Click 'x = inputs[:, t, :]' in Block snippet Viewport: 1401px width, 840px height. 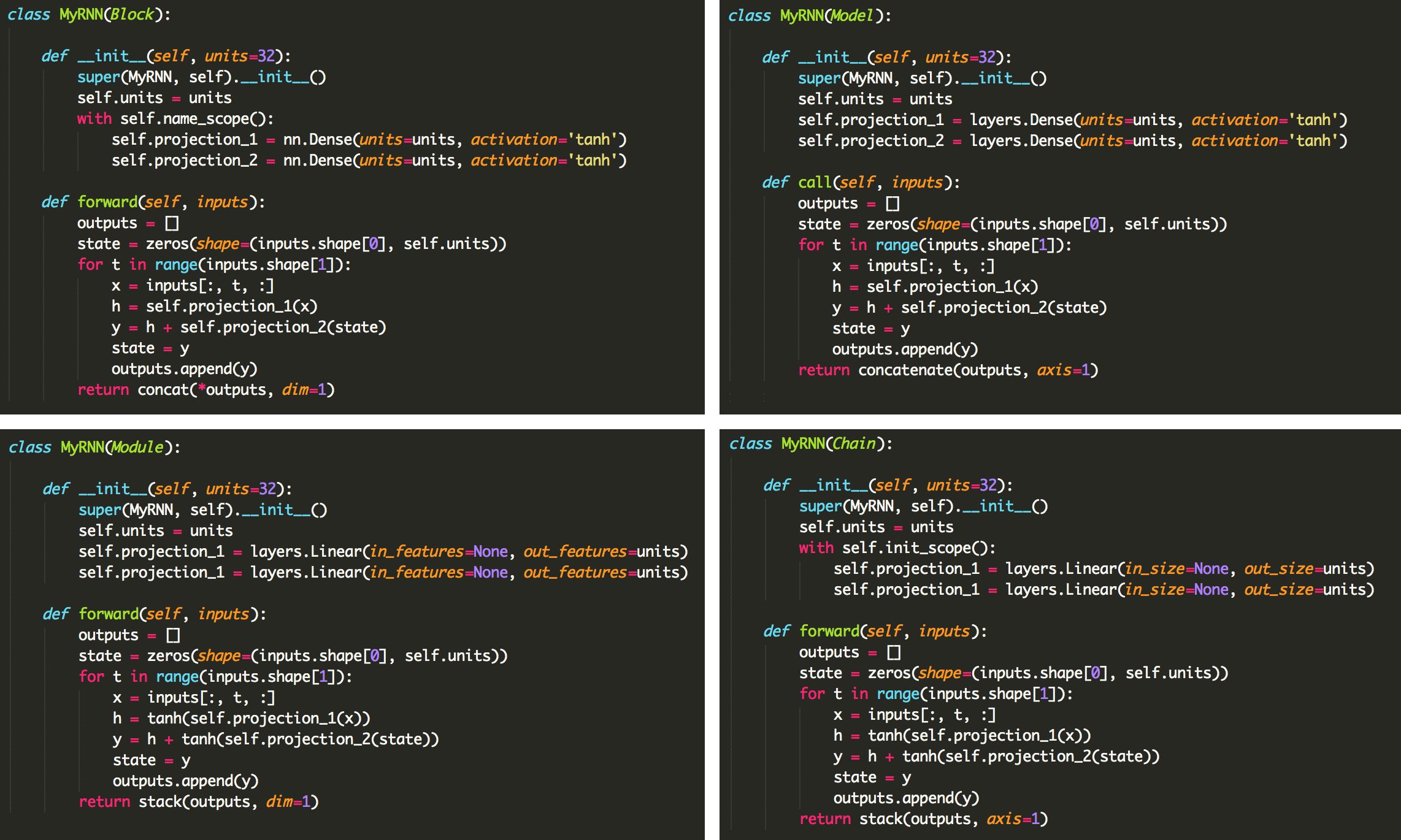tap(193, 286)
